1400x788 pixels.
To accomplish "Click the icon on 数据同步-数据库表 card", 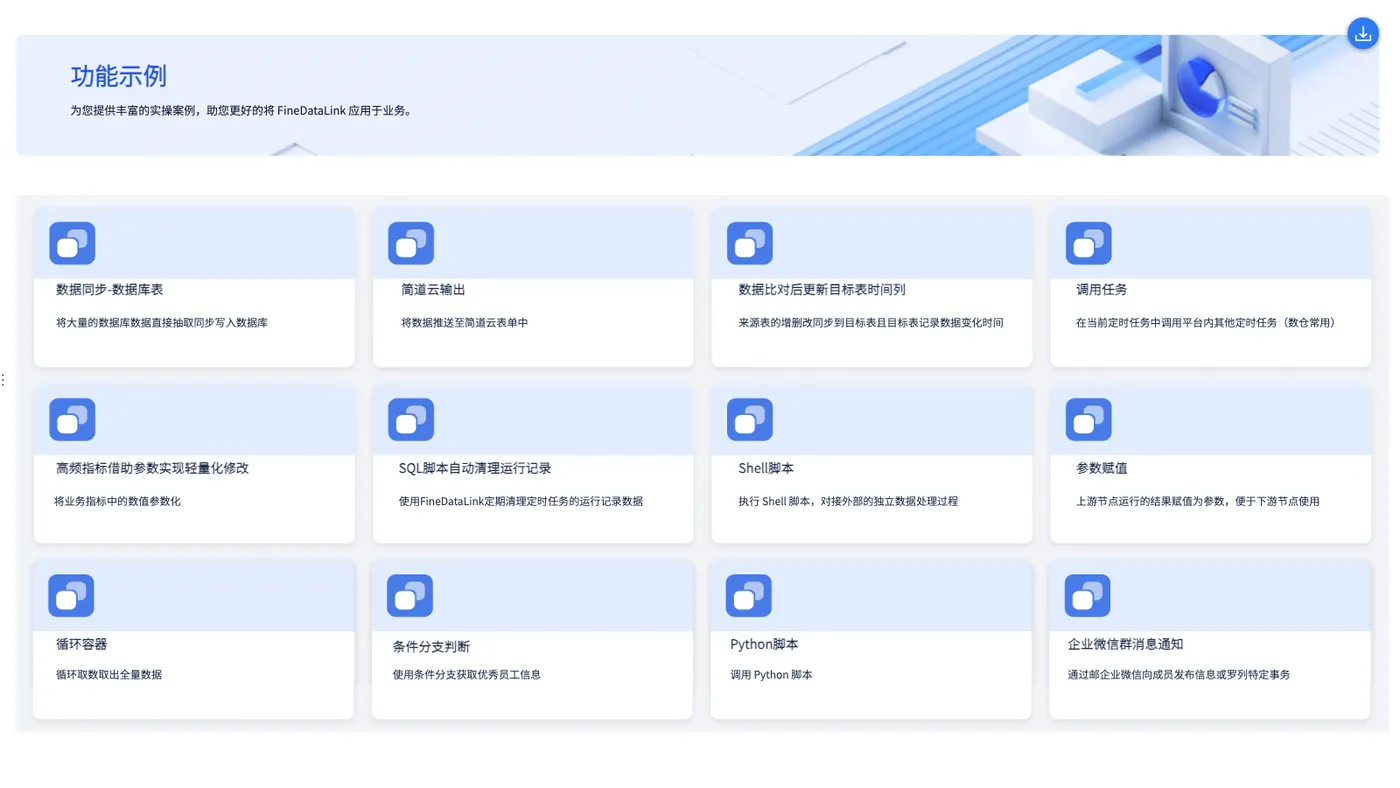I will [x=72, y=243].
